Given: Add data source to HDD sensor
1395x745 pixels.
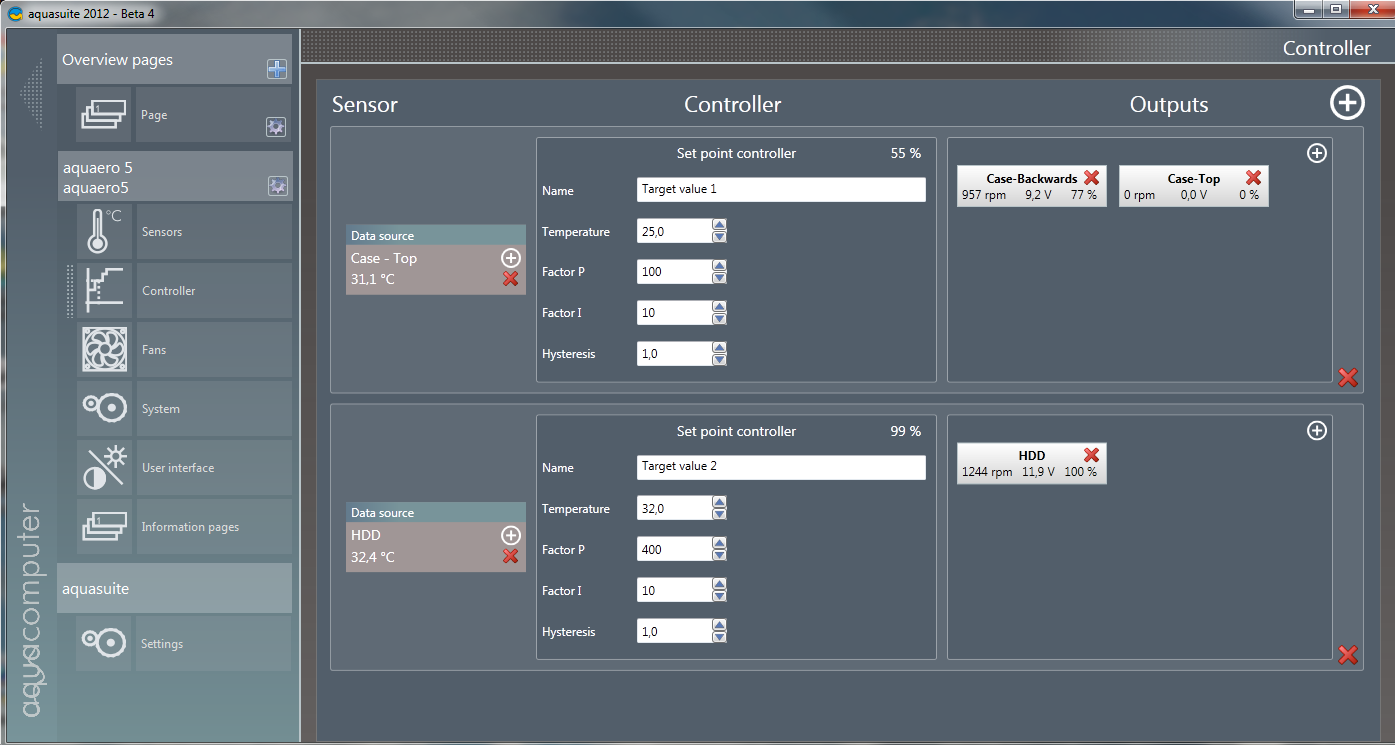Looking at the screenshot, I should point(510,535).
